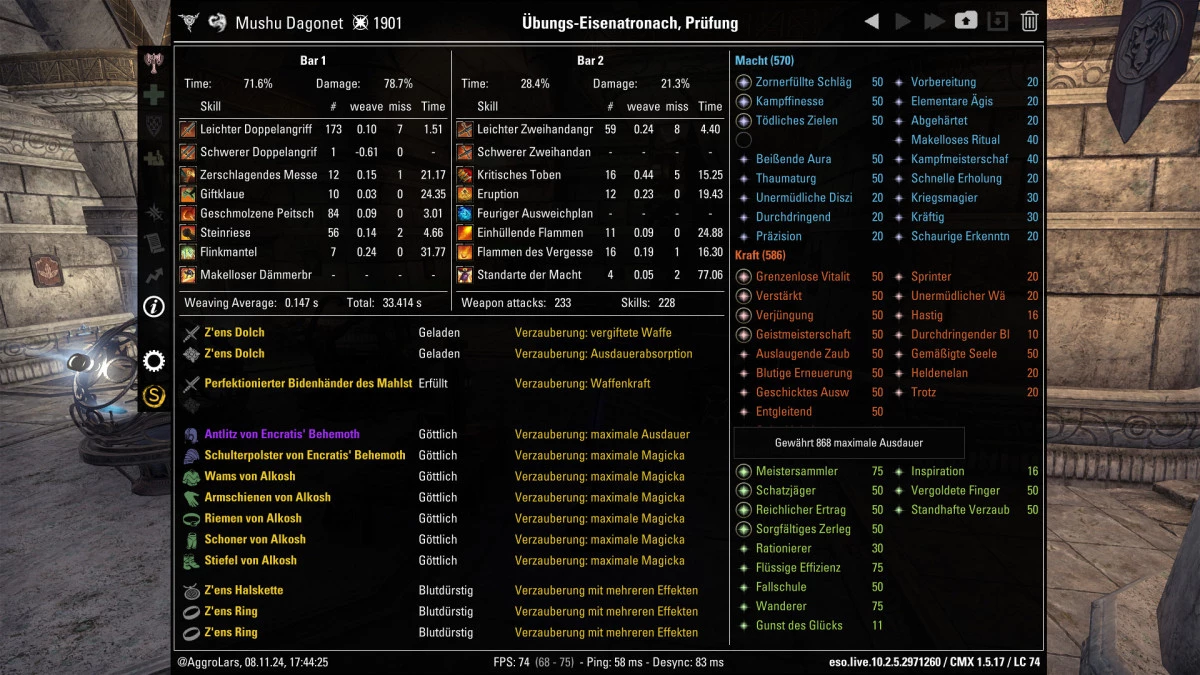Click the Bar 1 header
This screenshot has height=675, width=1200.
313,61
